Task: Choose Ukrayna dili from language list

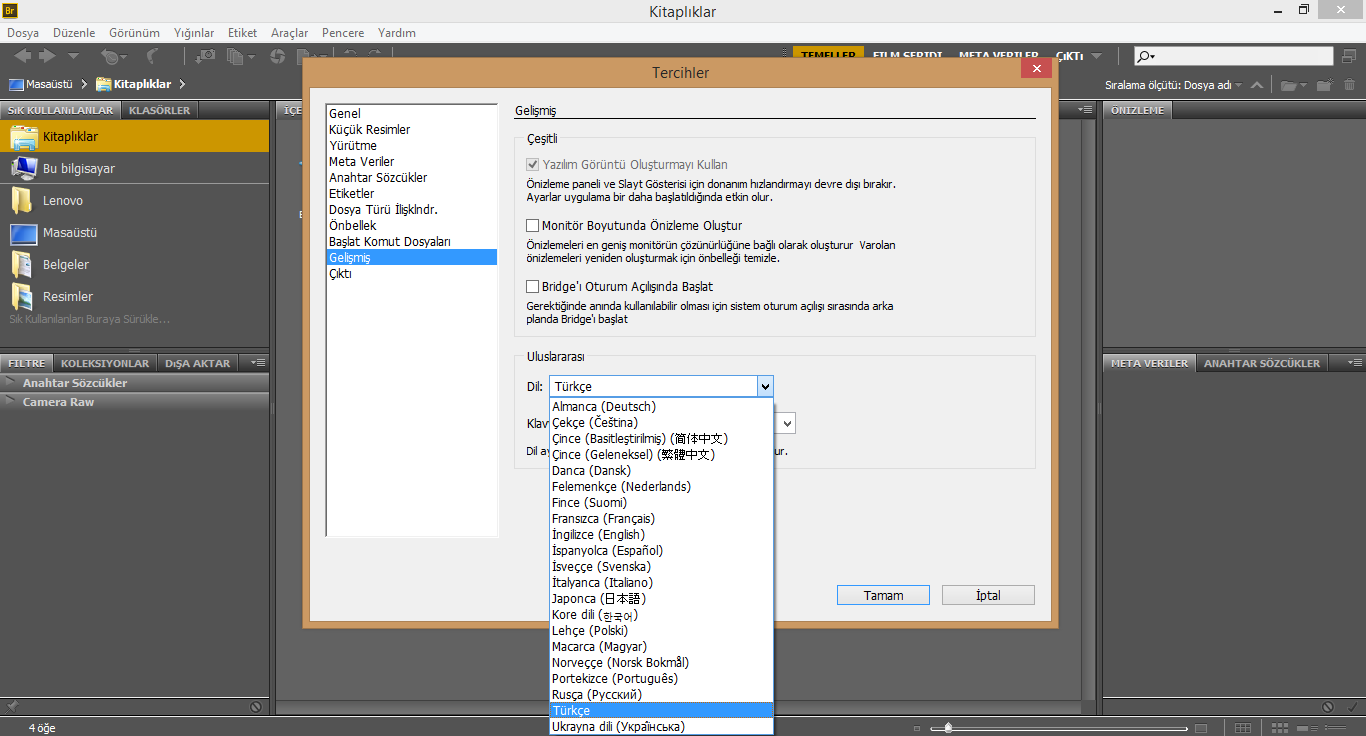Action: 661,727
